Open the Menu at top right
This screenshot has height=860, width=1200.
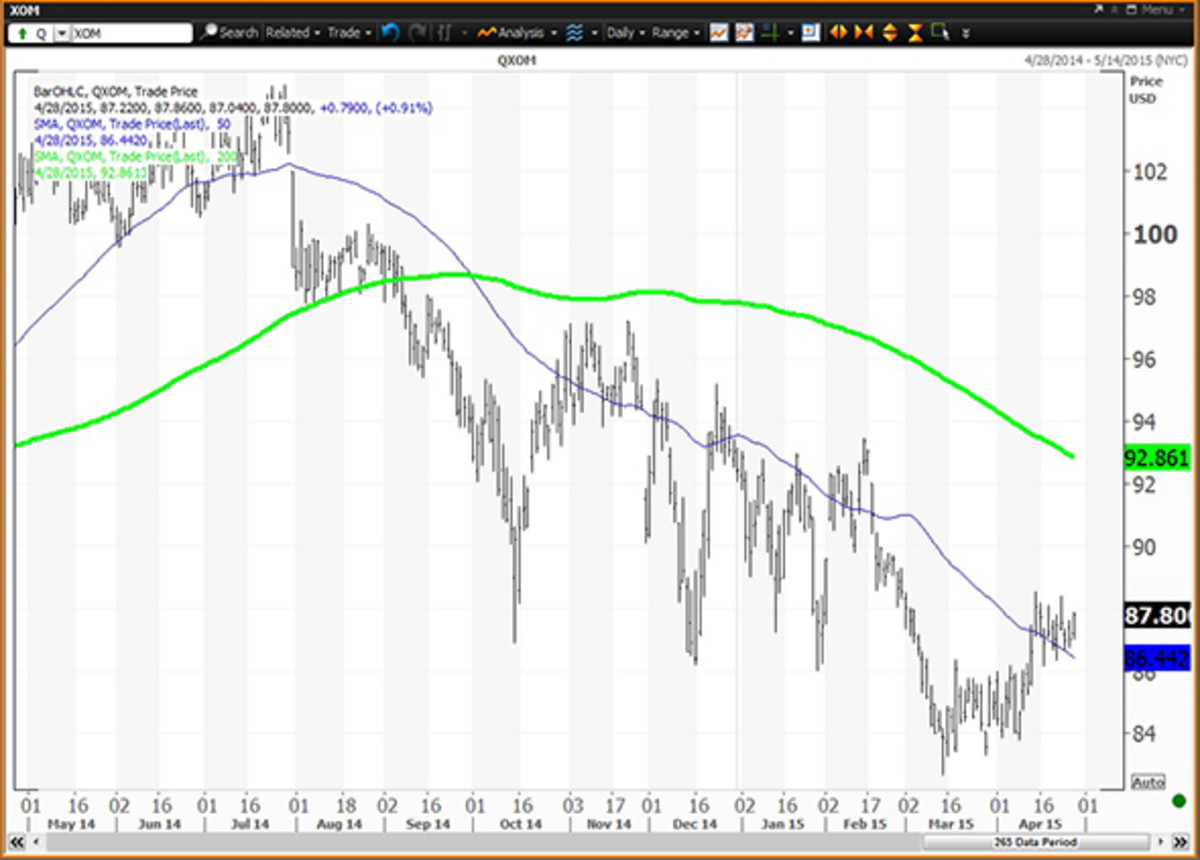1158,8
